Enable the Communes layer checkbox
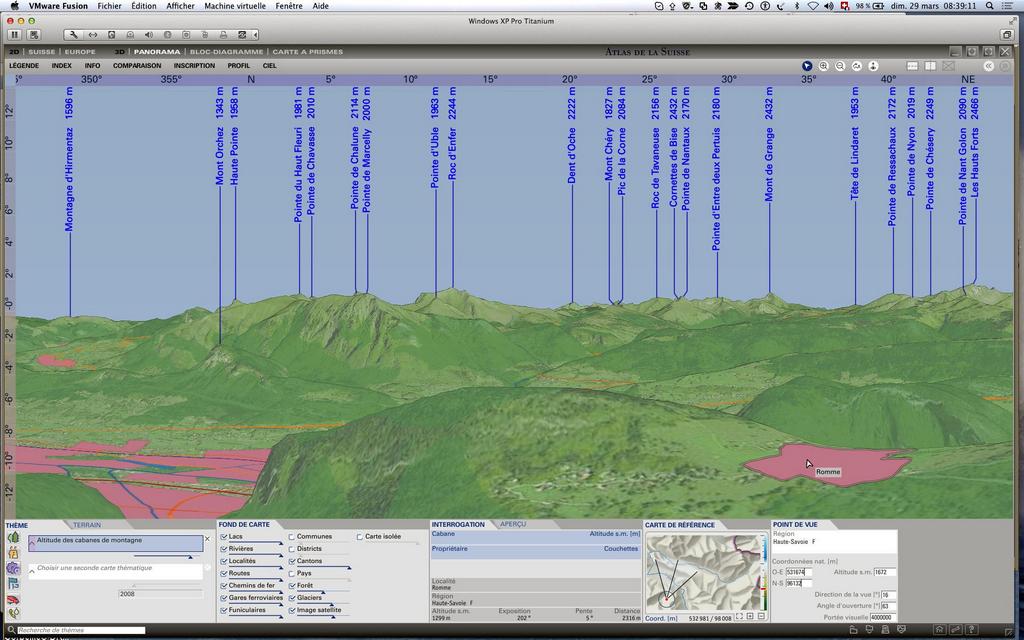This screenshot has width=1024, height=640. pos(292,537)
